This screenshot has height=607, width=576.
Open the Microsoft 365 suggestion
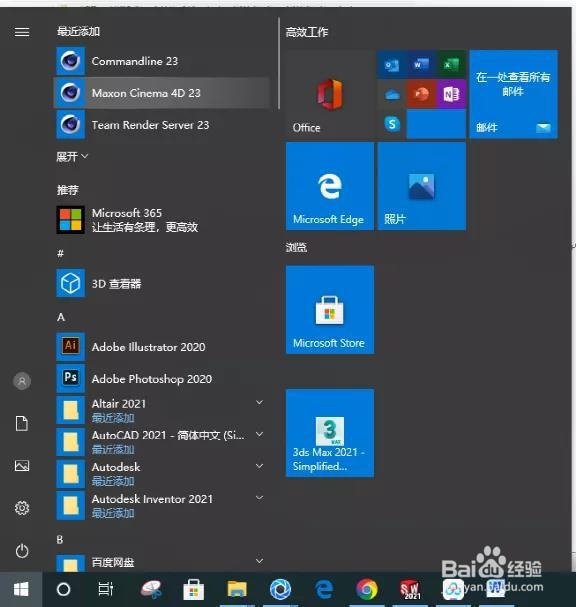[x=162, y=219]
